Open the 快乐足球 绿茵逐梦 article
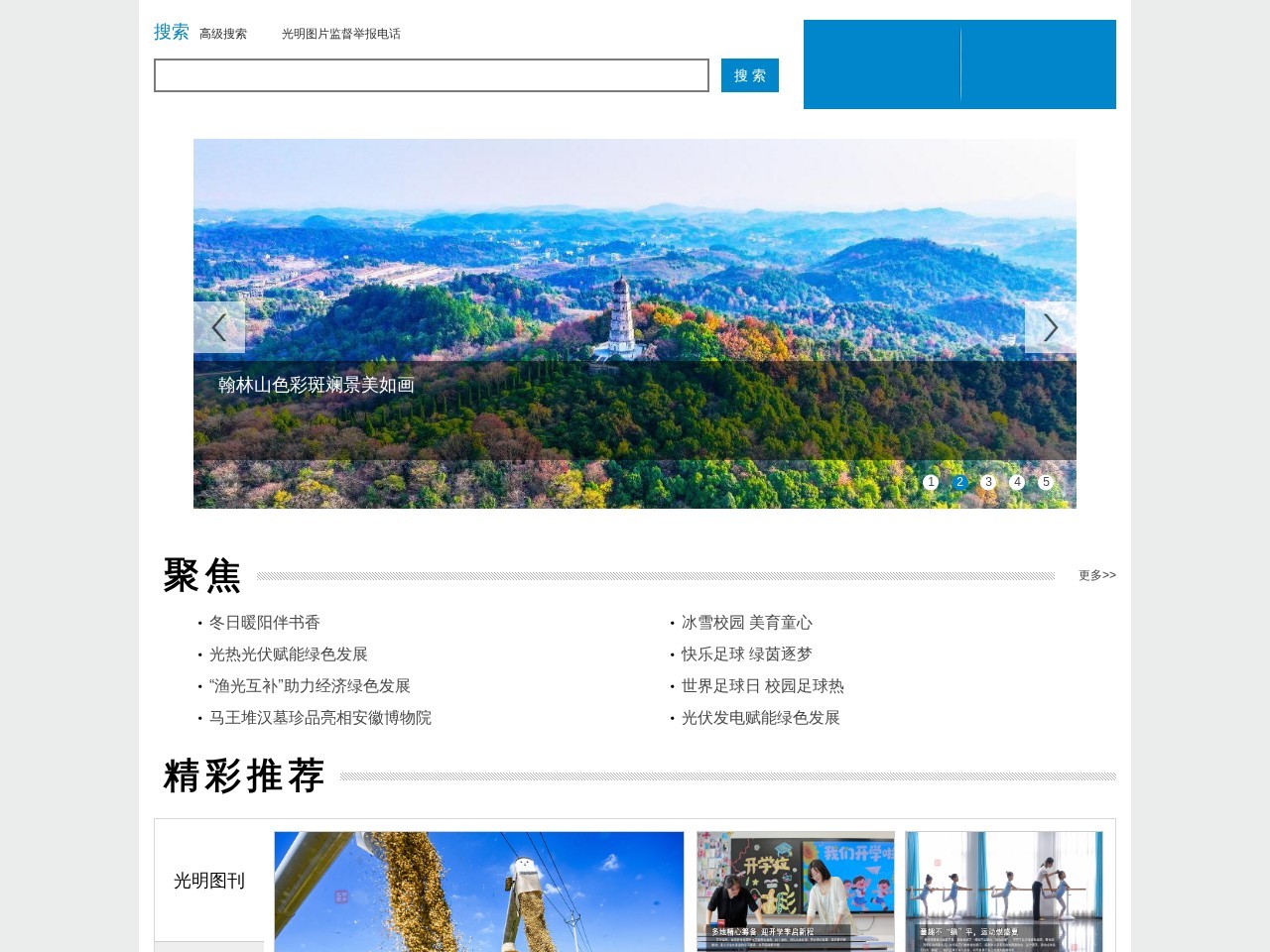The width and height of the screenshot is (1270, 952). click(745, 654)
